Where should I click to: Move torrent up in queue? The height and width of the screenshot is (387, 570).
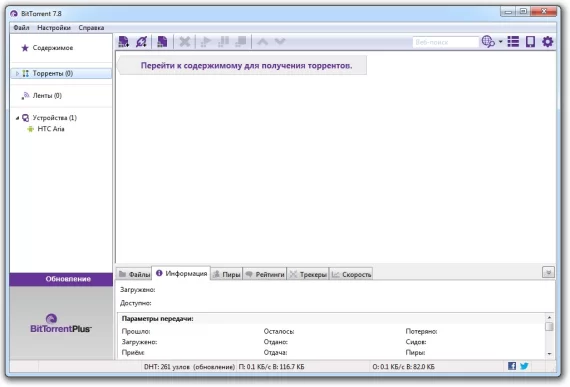tap(262, 42)
